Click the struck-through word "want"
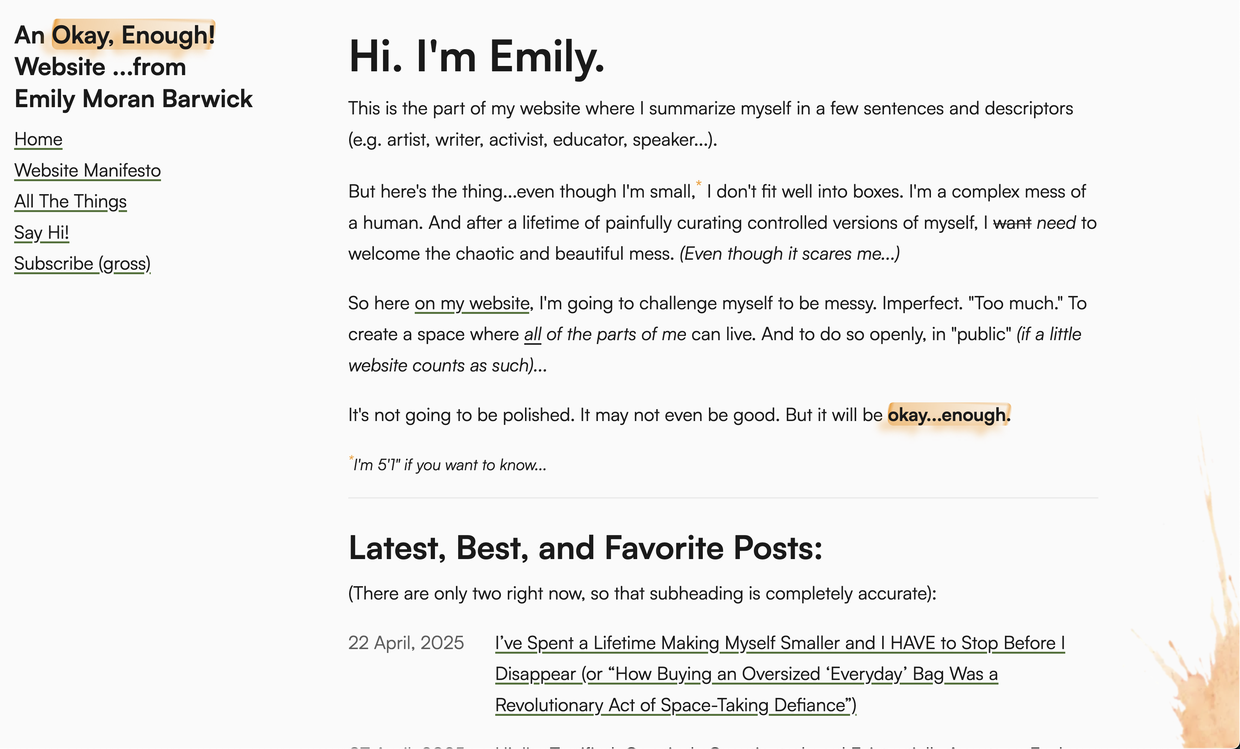 [x=1012, y=223]
